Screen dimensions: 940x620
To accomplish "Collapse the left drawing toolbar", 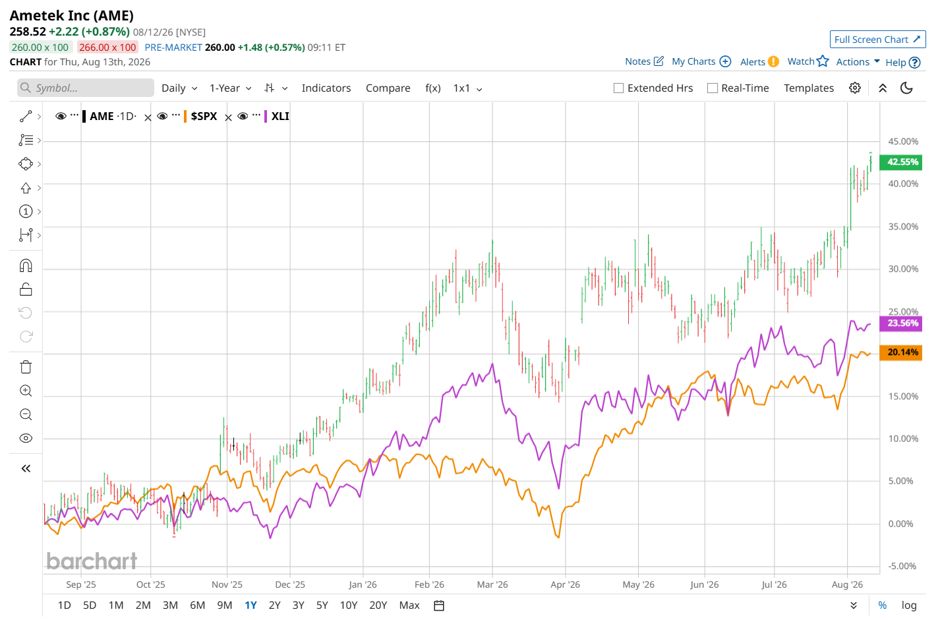I will 26,468.
